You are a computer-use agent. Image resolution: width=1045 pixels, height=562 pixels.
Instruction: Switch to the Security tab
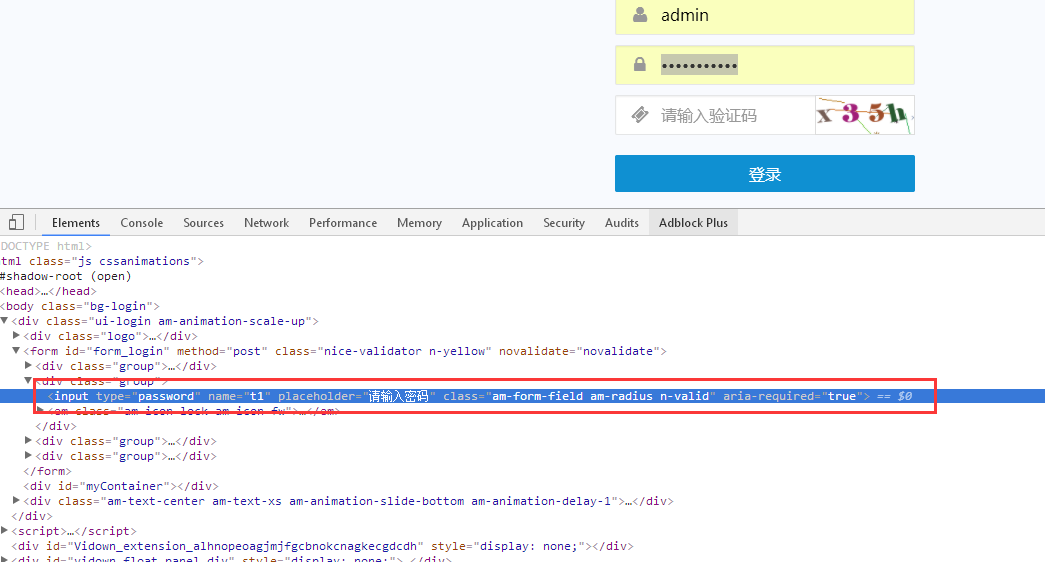click(x=564, y=223)
